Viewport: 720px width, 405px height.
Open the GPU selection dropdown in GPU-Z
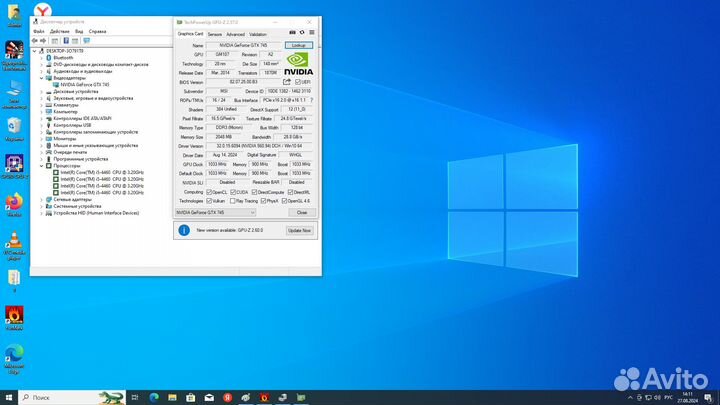(215, 213)
